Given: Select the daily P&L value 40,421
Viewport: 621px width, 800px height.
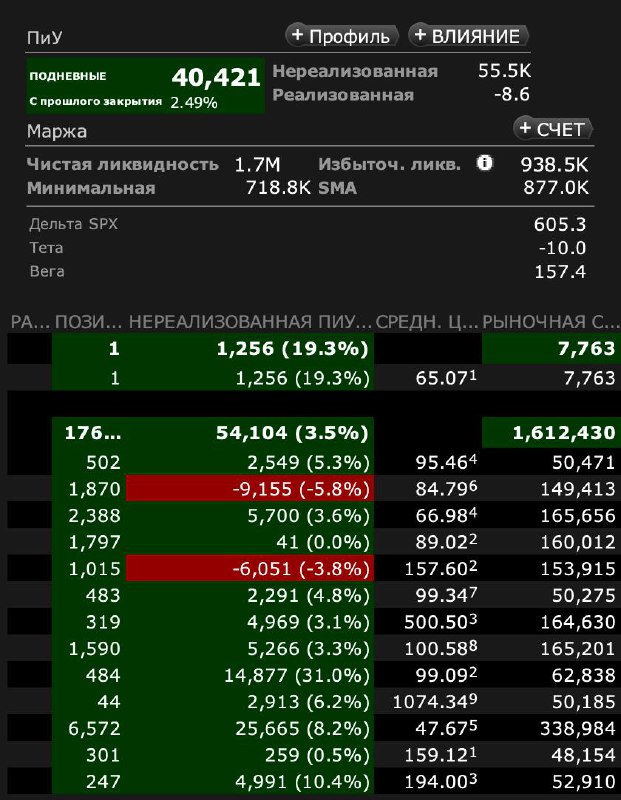Looking at the screenshot, I should pos(216,78).
